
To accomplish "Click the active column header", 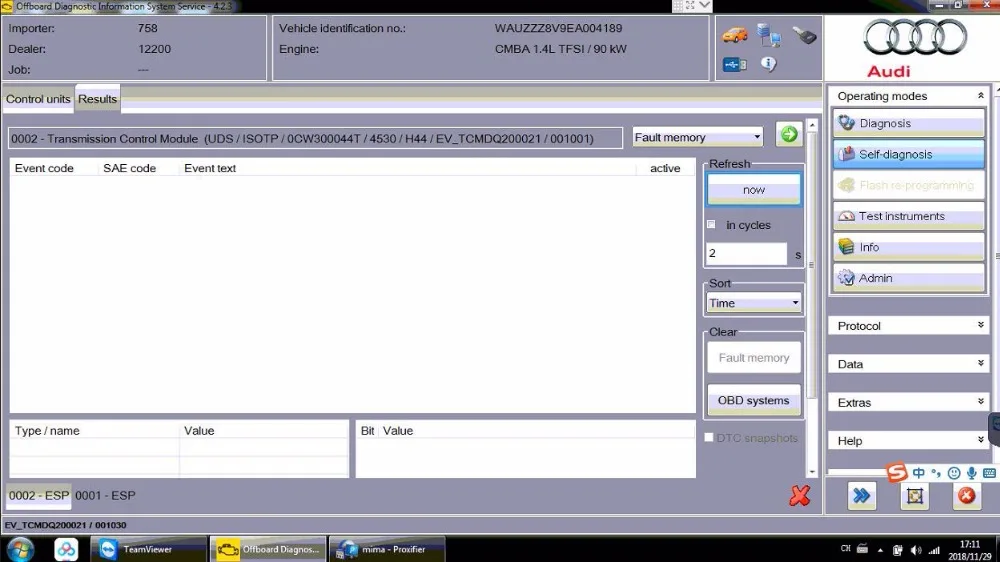I will (x=665, y=168).
